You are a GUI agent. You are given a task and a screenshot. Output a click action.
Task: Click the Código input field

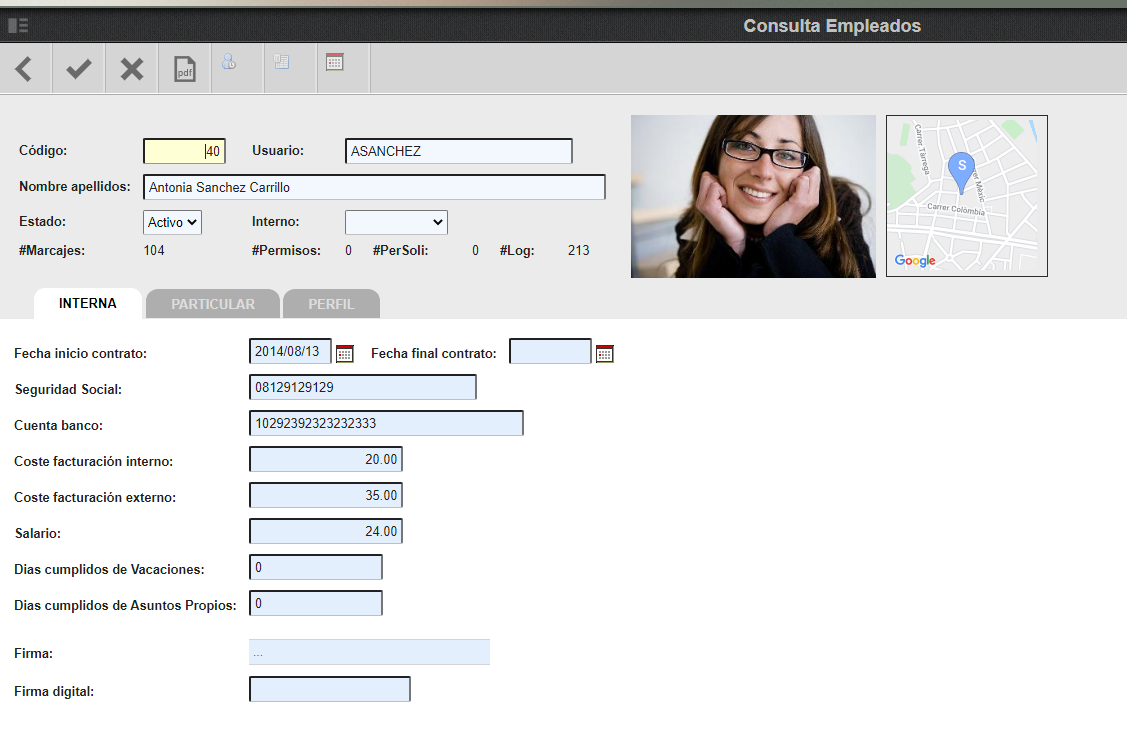click(185, 151)
